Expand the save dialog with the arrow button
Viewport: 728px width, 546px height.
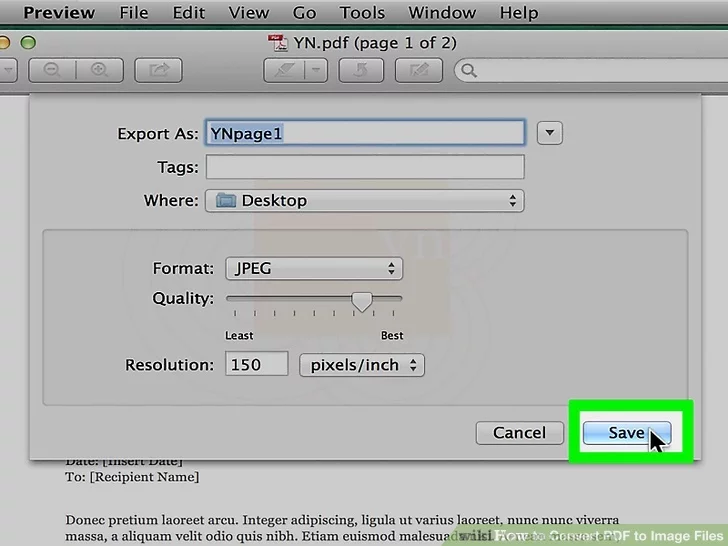pos(550,133)
